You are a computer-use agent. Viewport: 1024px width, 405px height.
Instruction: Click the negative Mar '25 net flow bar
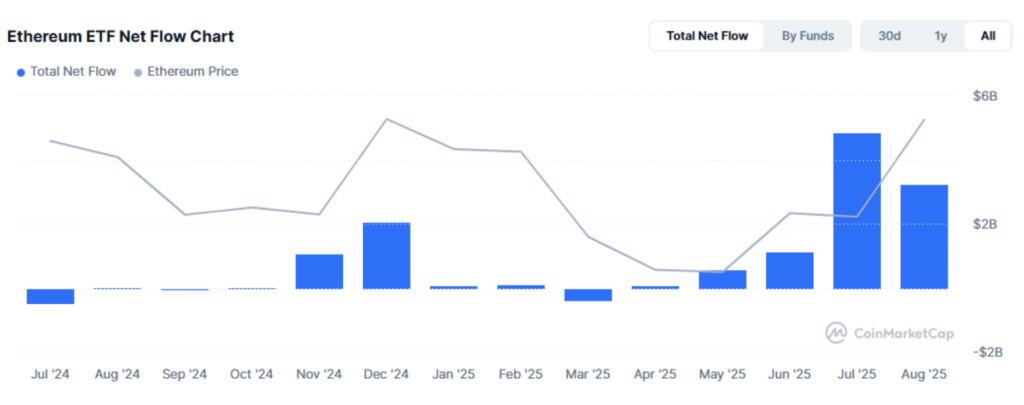pyautogui.click(x=588, y=295)
